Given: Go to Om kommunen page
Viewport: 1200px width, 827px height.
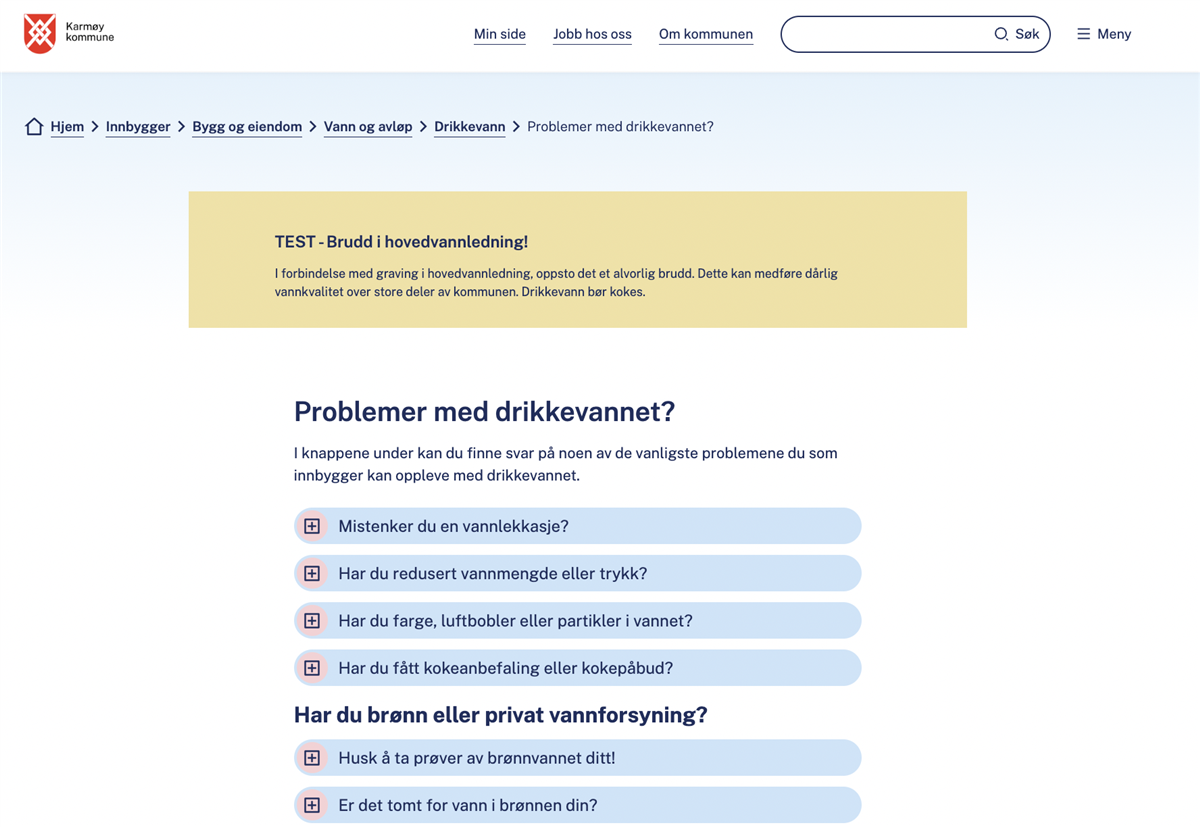Looking at the screenshot, I should coord(705,34).
